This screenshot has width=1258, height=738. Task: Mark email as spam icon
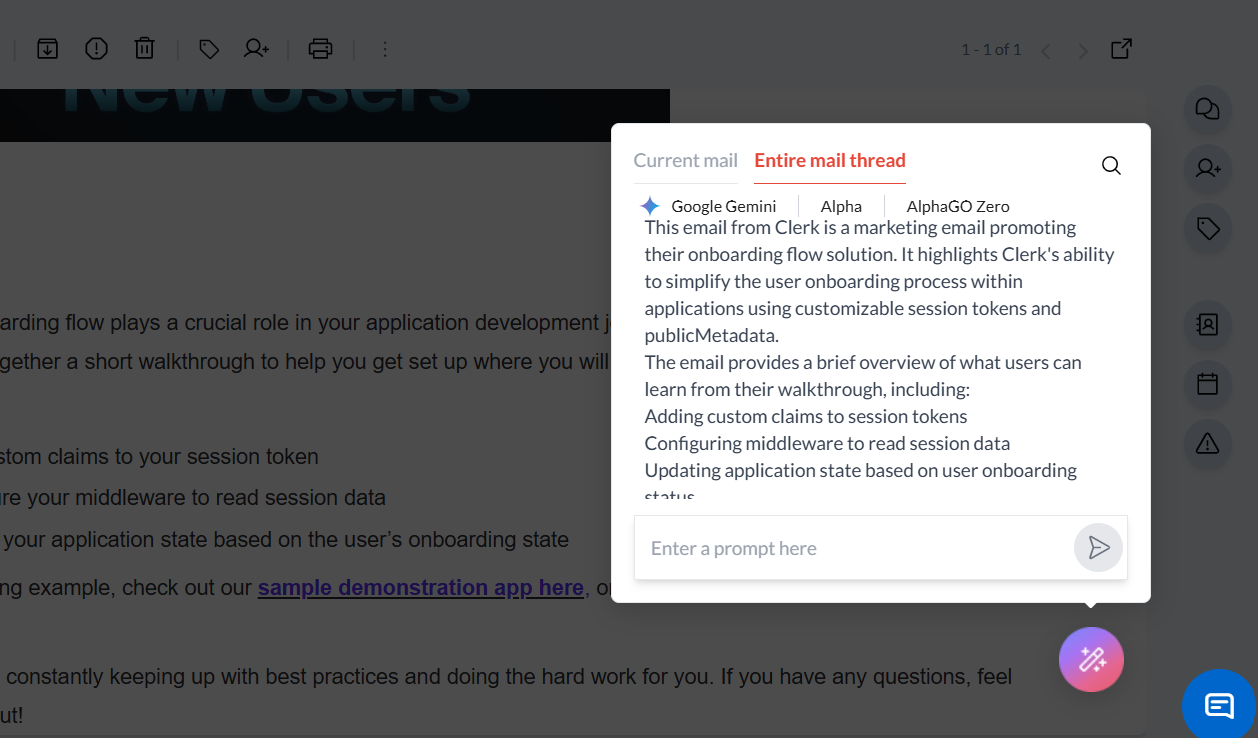[x=96, y=48]
